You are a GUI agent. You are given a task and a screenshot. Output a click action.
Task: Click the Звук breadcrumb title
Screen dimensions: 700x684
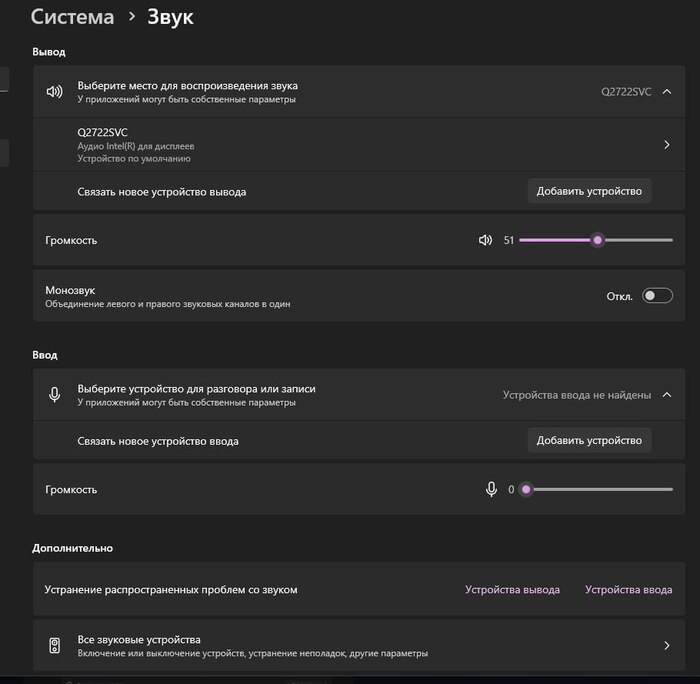[170, 17]
